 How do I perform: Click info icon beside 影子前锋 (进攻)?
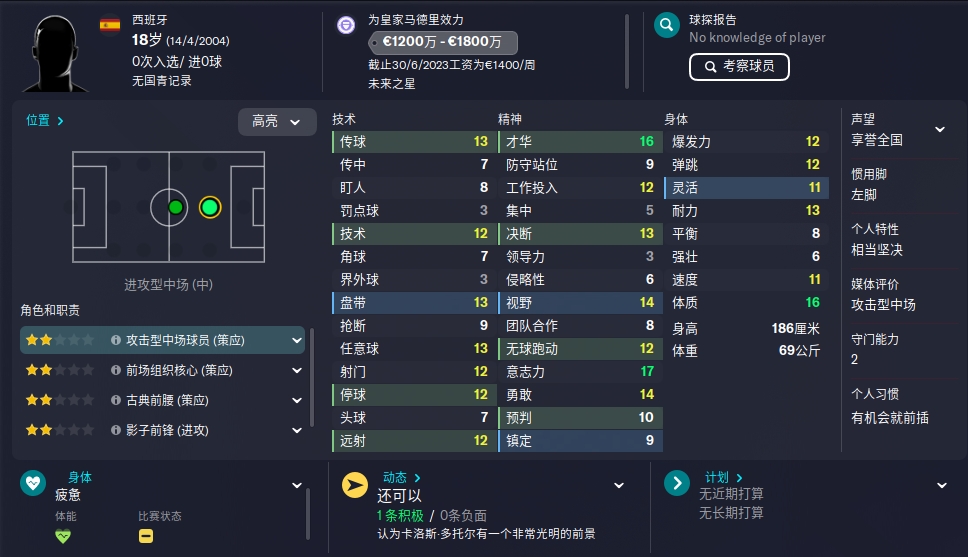115,430
